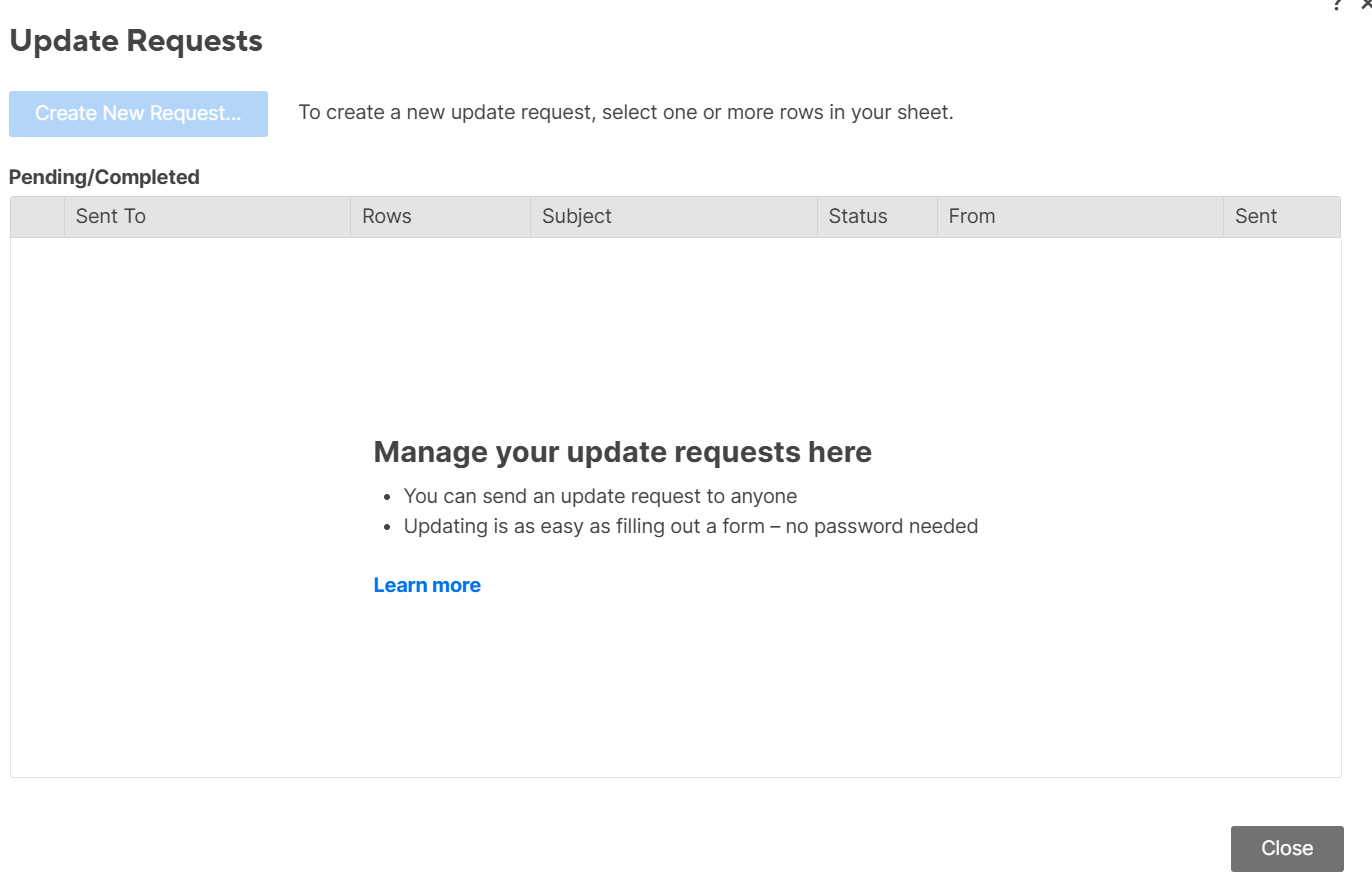This screenshot has height=875, width=1372.
Task: Dismiss the dialog with the X icon
Action: (x=1366, y=5)
